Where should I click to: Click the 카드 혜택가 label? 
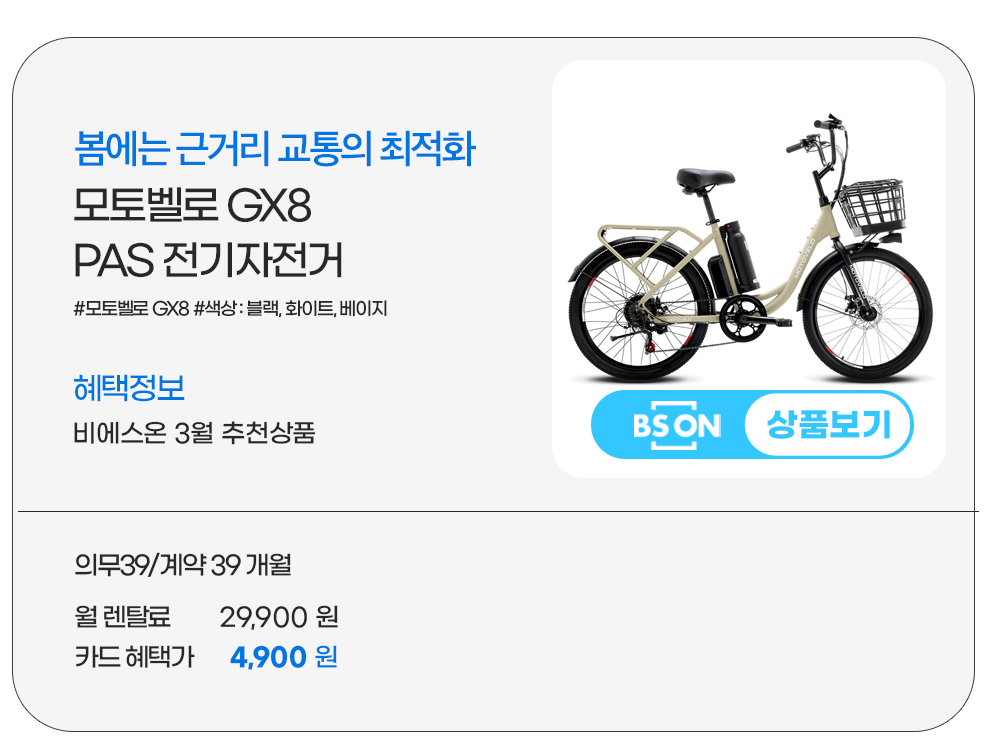click(134, 658)
